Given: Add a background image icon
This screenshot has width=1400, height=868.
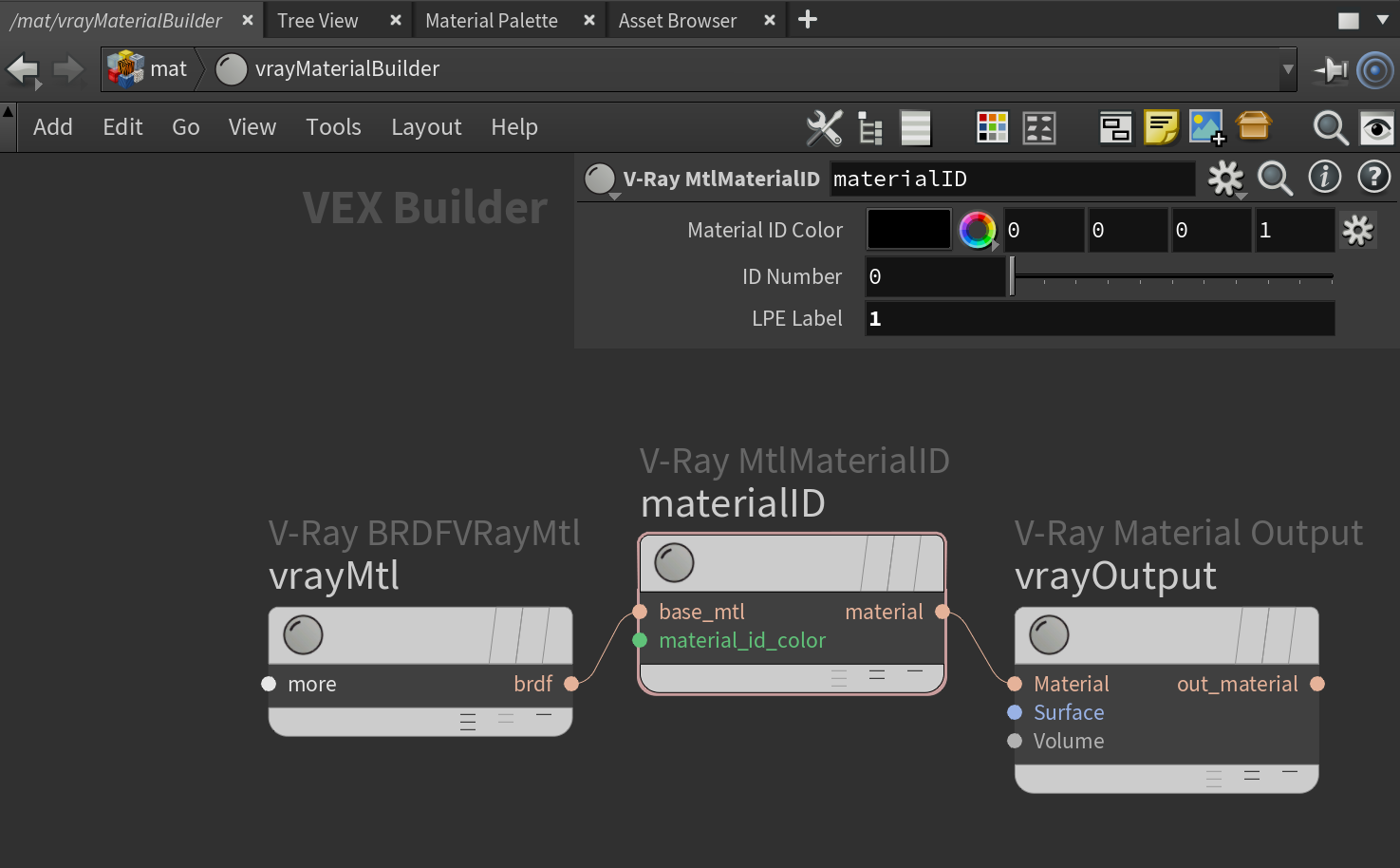Looking at the screenshot, I should tap(1207, 127).
